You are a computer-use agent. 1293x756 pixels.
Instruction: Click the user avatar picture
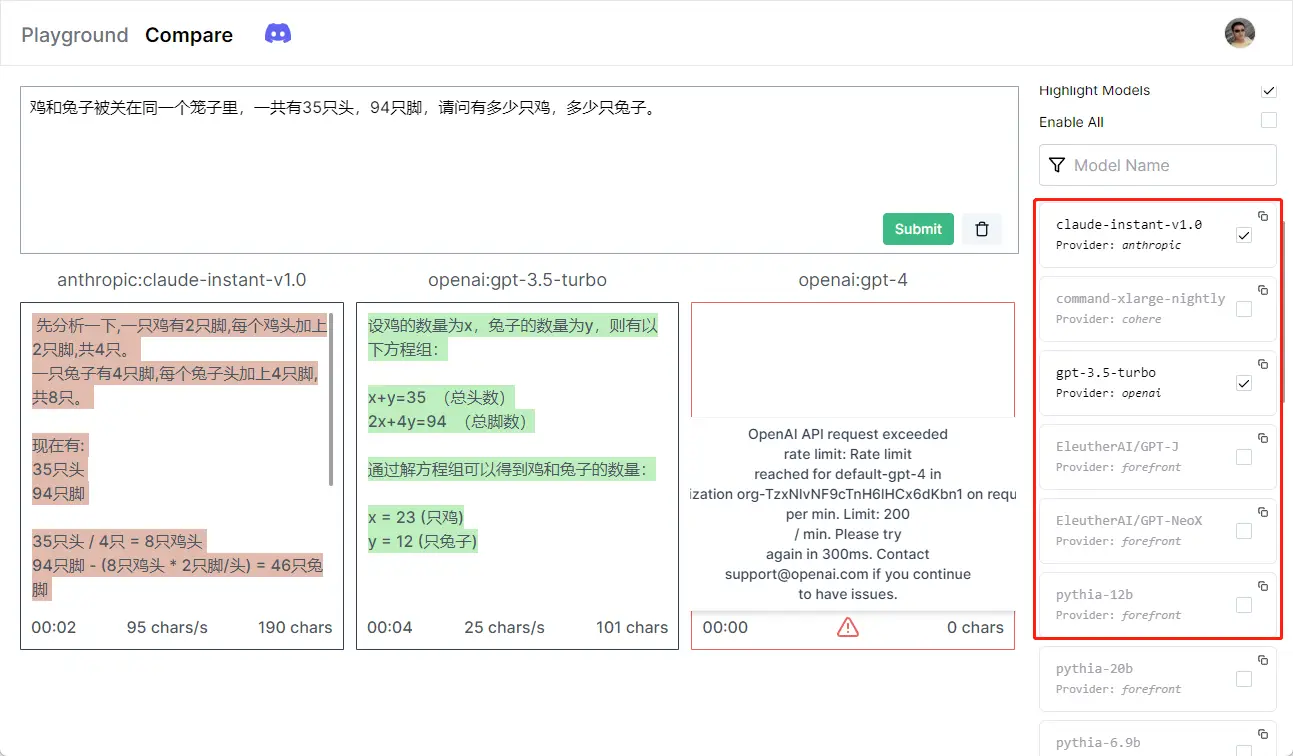pos(1239,33)
